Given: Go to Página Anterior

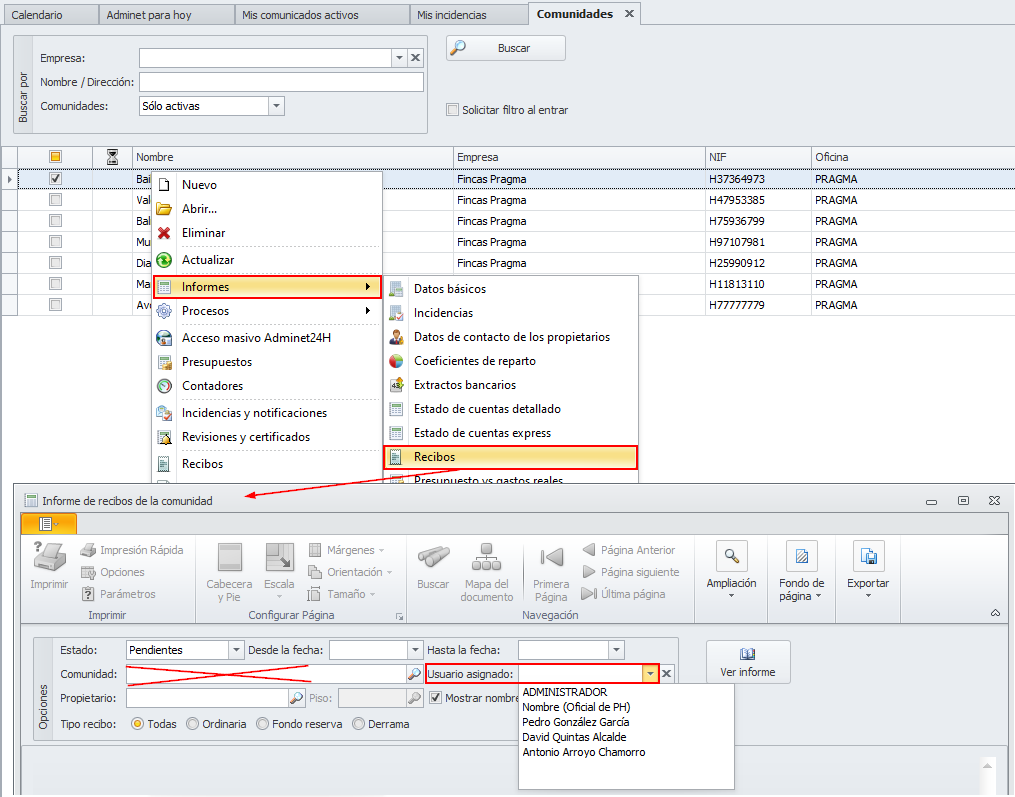Looking at the screenshot, I should [628, 550].
